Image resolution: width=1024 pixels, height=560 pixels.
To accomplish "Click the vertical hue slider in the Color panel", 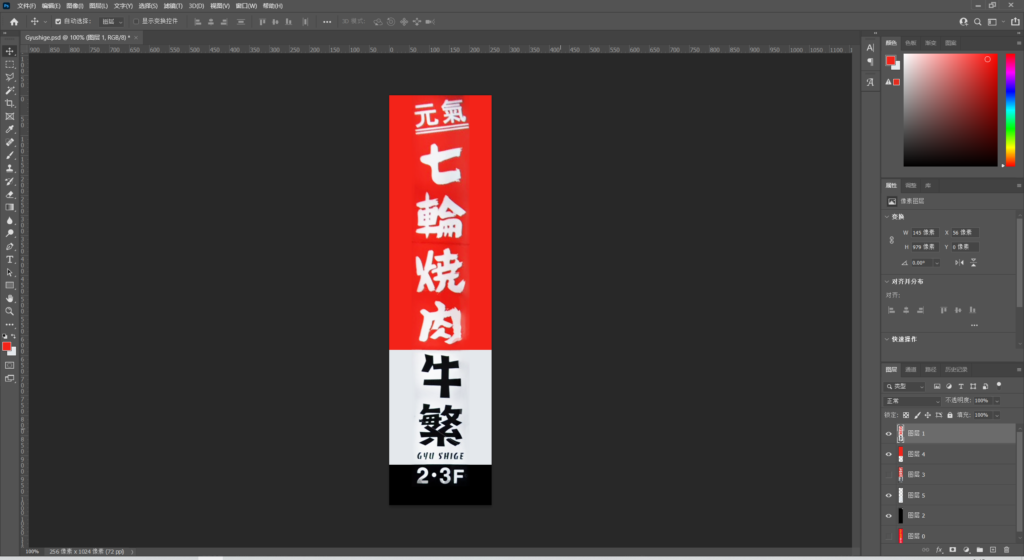I will click(x=1010, y=110).
